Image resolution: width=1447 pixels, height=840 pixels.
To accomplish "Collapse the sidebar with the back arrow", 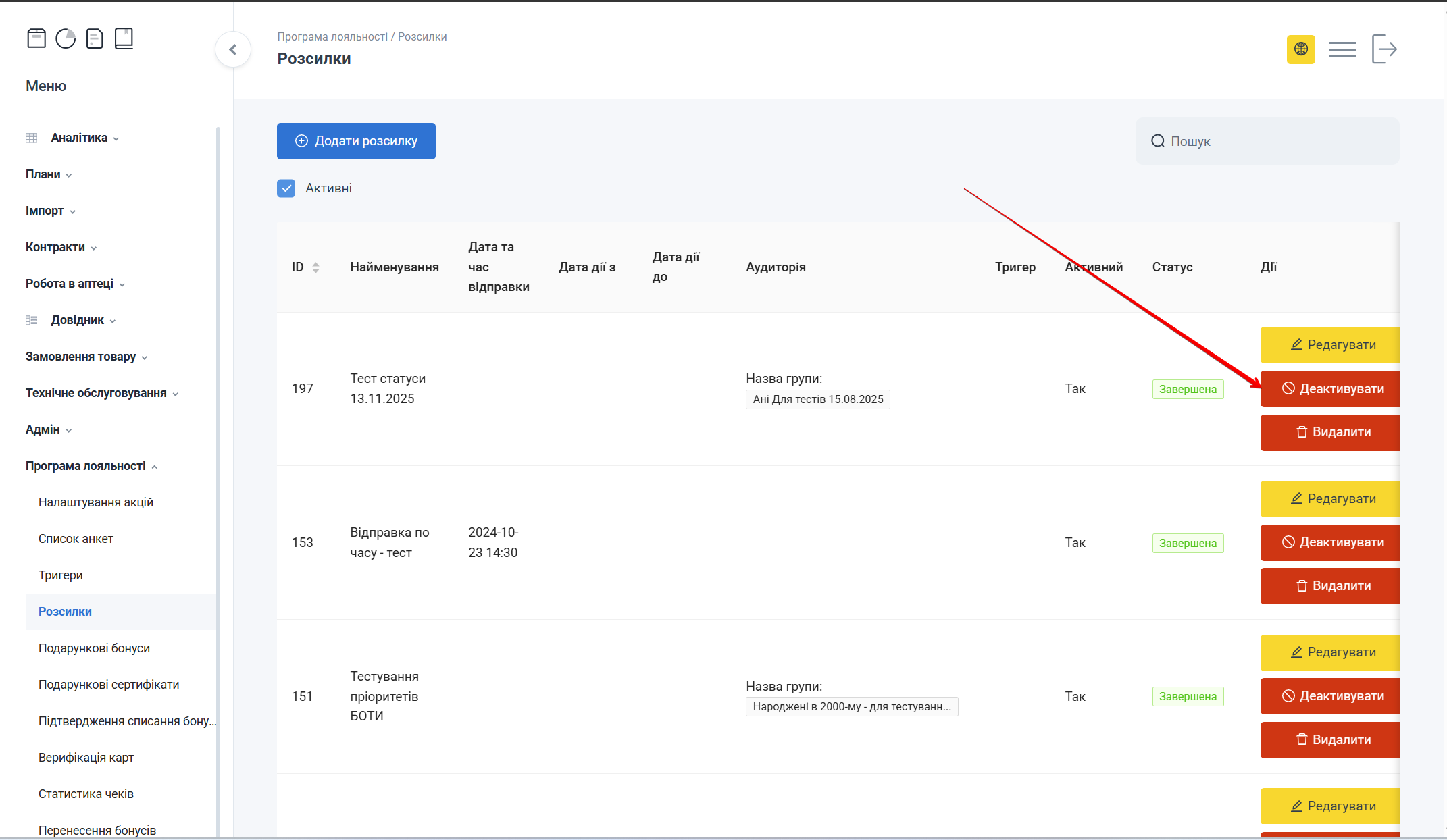I will tap(233, 49).
